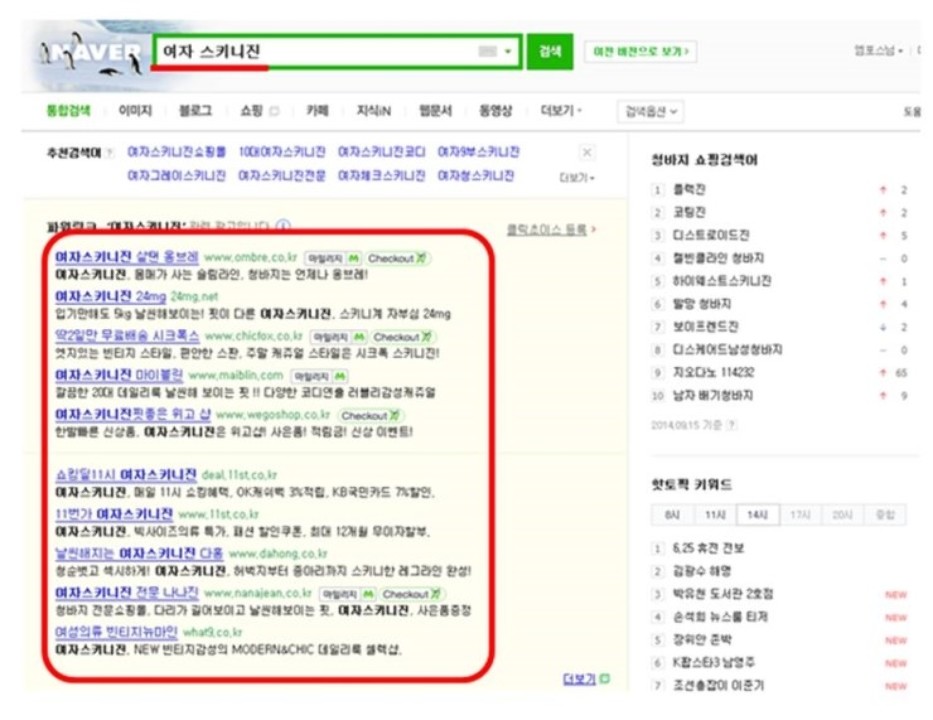This screenshot has width=933, height=720.
Task: Click the Checkout badge on the wegoshop.co.kr ad
Action: tap(370, 415)
